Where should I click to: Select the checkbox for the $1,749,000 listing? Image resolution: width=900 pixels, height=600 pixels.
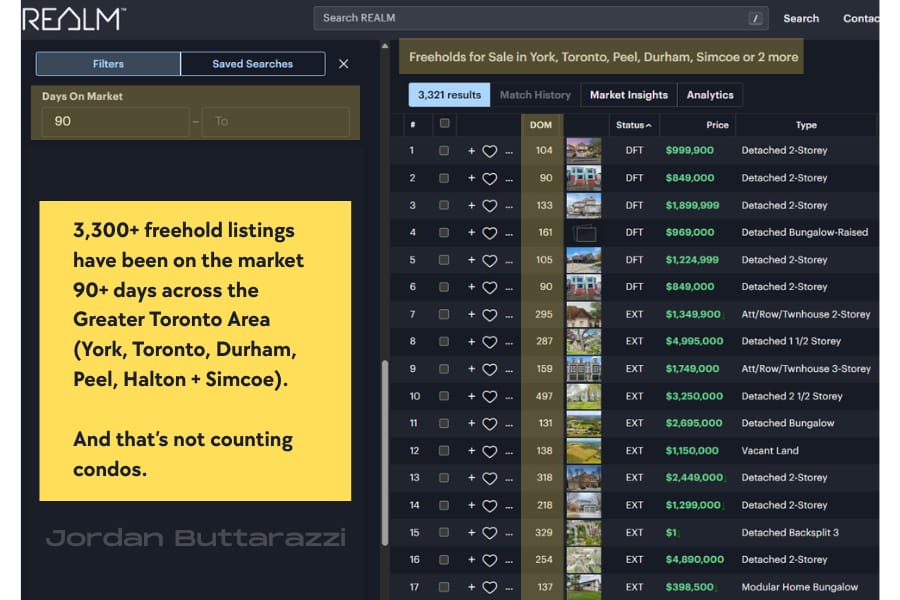click(x=444, y=369)
